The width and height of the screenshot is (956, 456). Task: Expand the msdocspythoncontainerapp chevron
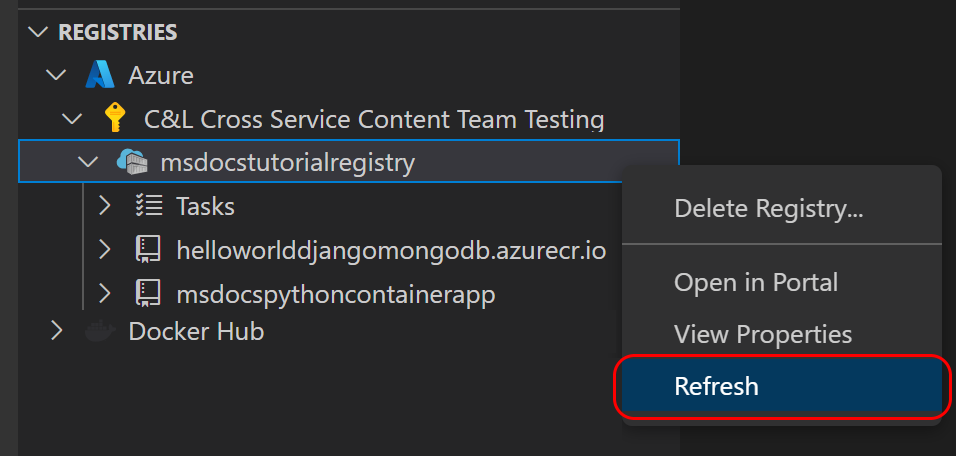104,294
